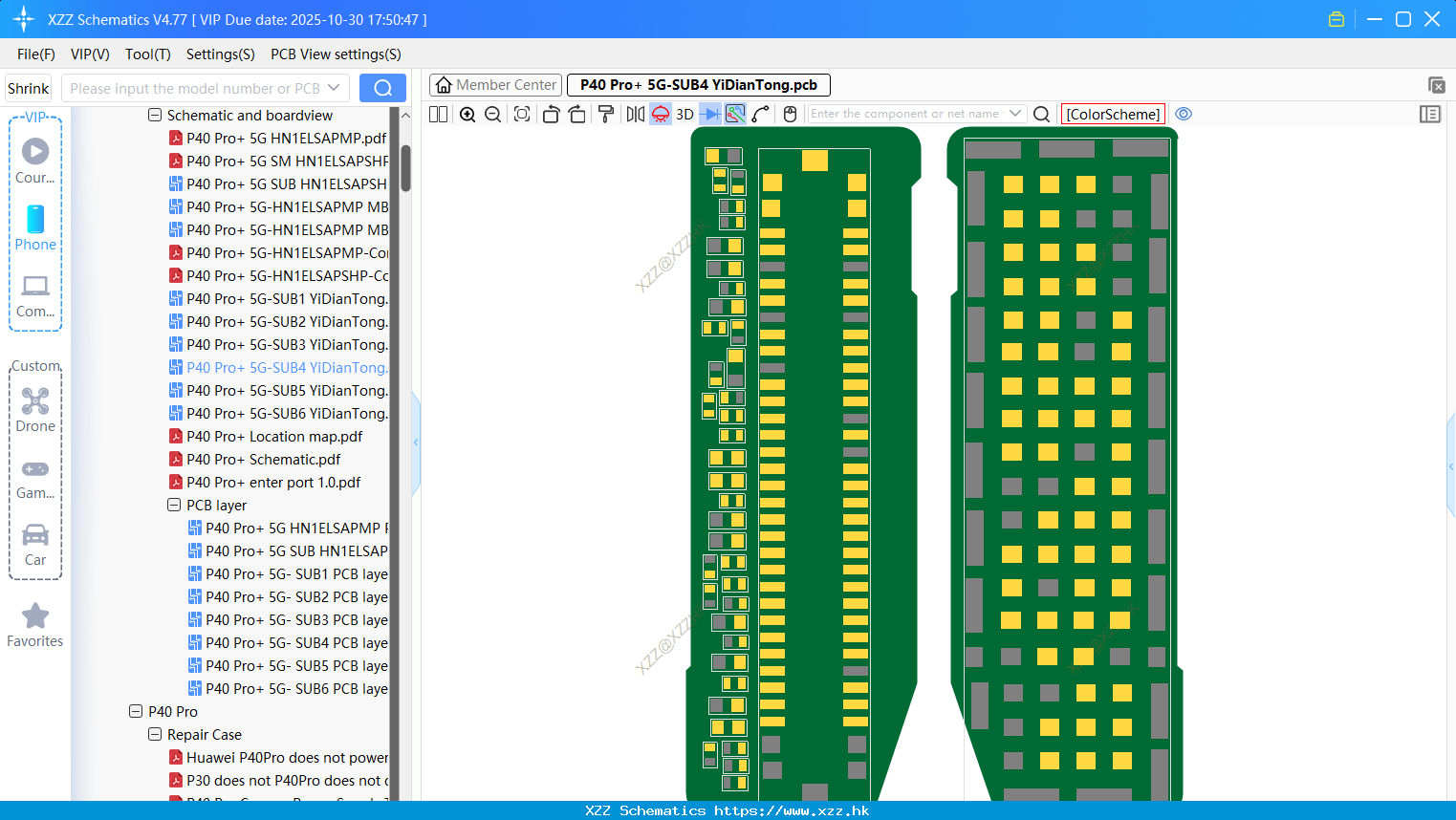The height and width of the screenshot is (820, 1456).
Task: Open Favorites
Action: tap(35, 625)
